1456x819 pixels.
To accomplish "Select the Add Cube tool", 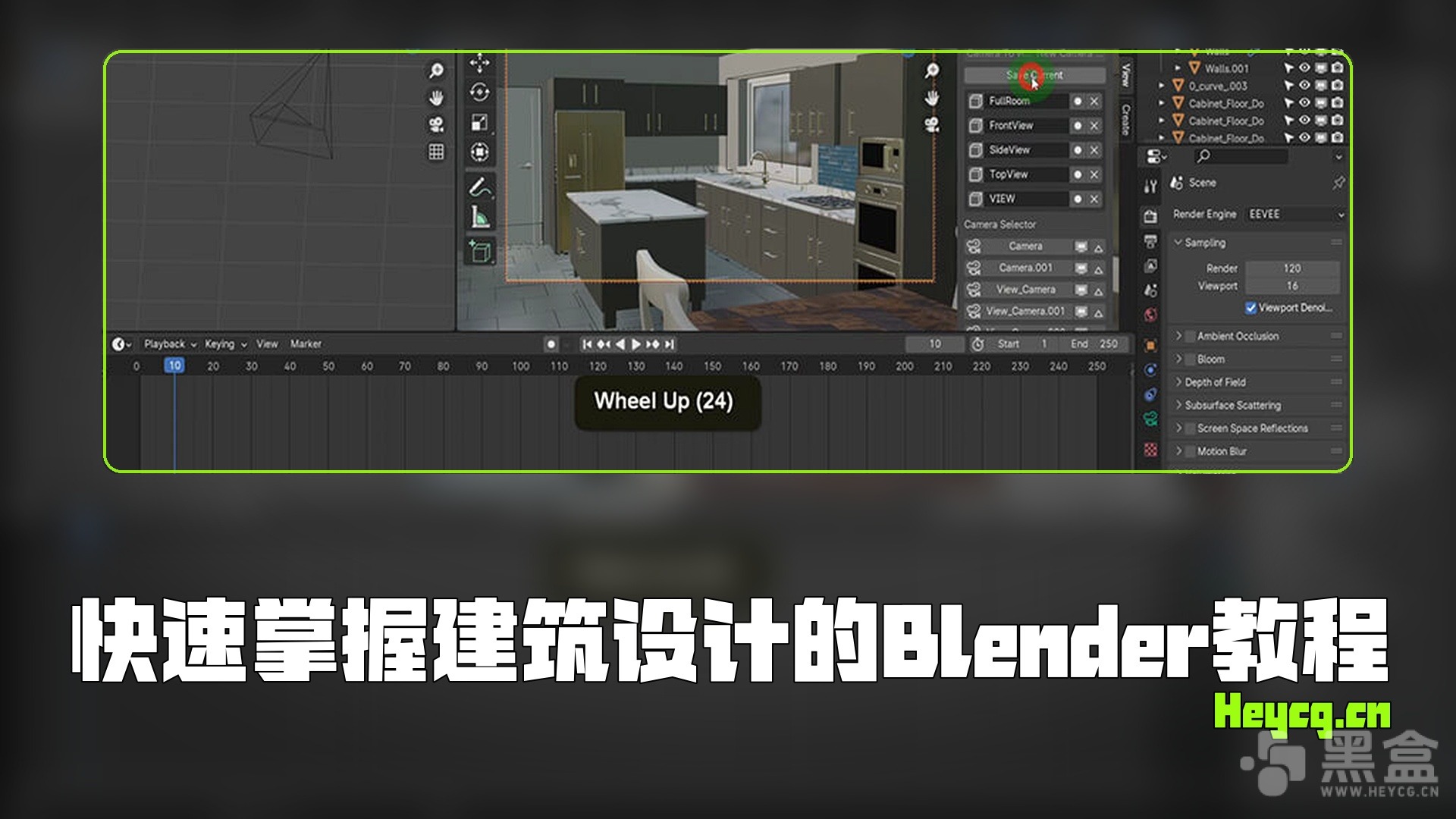I will click(x=479, y=250).
